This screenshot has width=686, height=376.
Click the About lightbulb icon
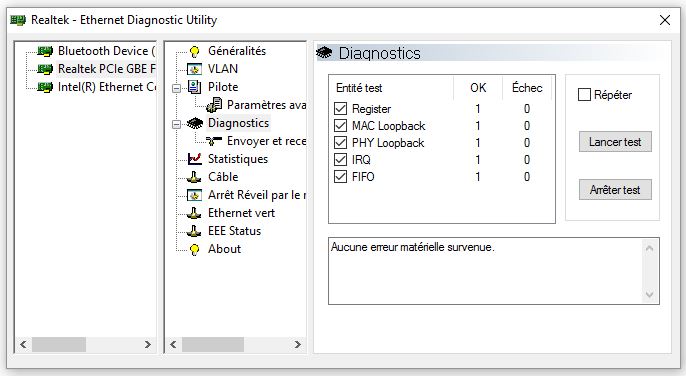click(x=194, y=249)
